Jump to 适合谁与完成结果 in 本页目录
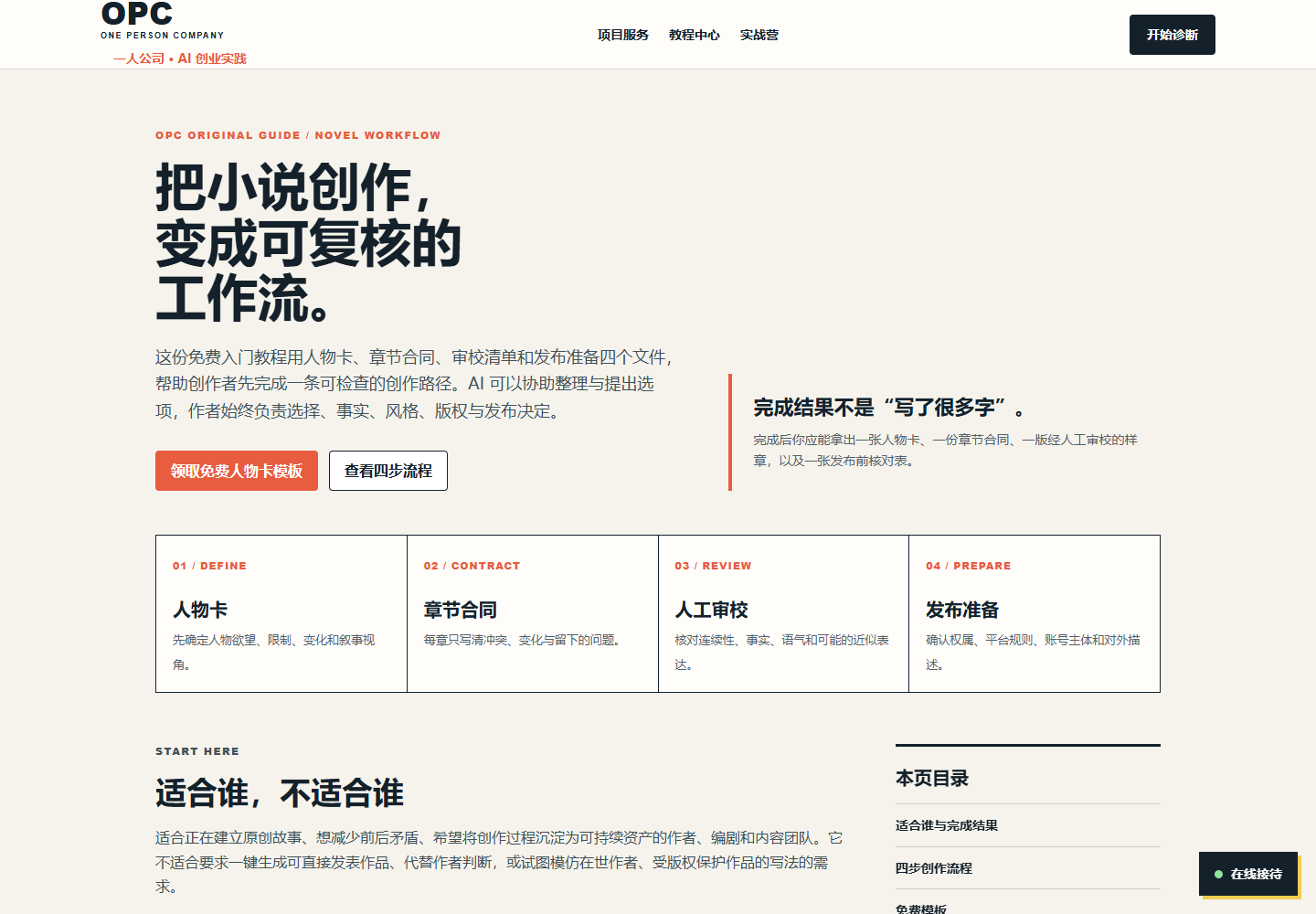 click(947, 825)
